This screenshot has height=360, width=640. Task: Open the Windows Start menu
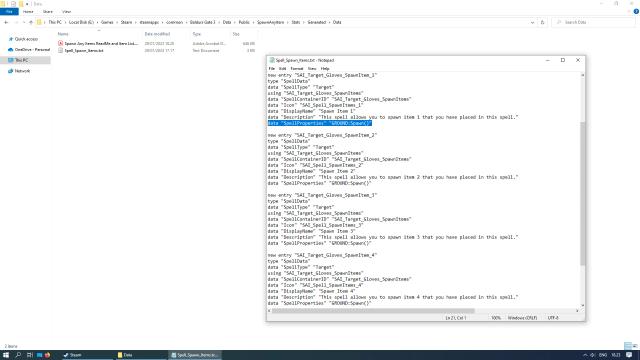(x=6, y=355)
